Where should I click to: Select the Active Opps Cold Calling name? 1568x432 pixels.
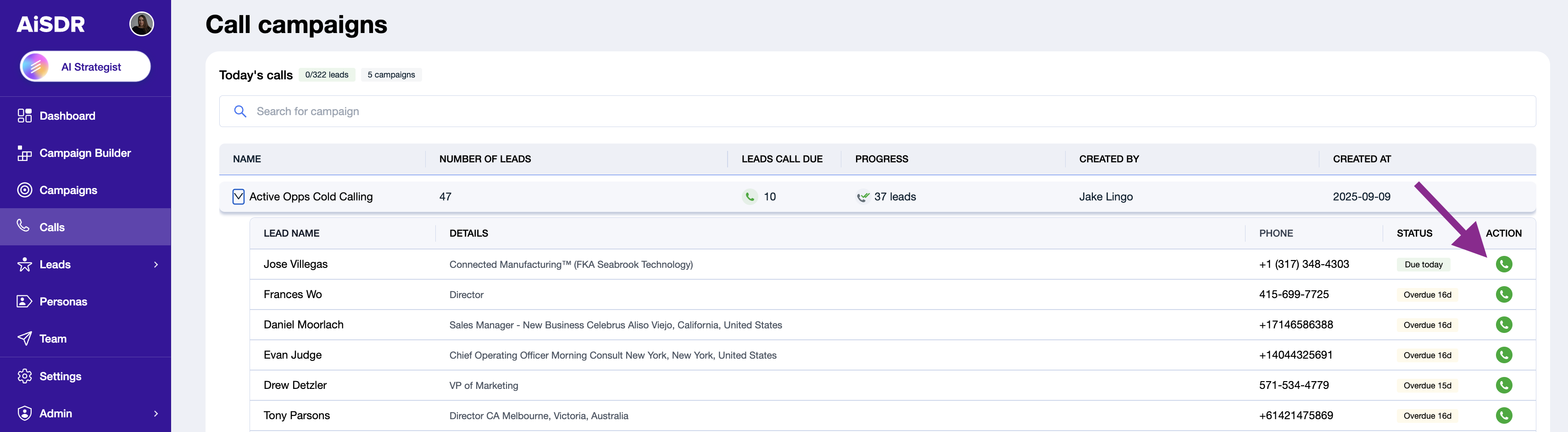click(x=311, y=197)
